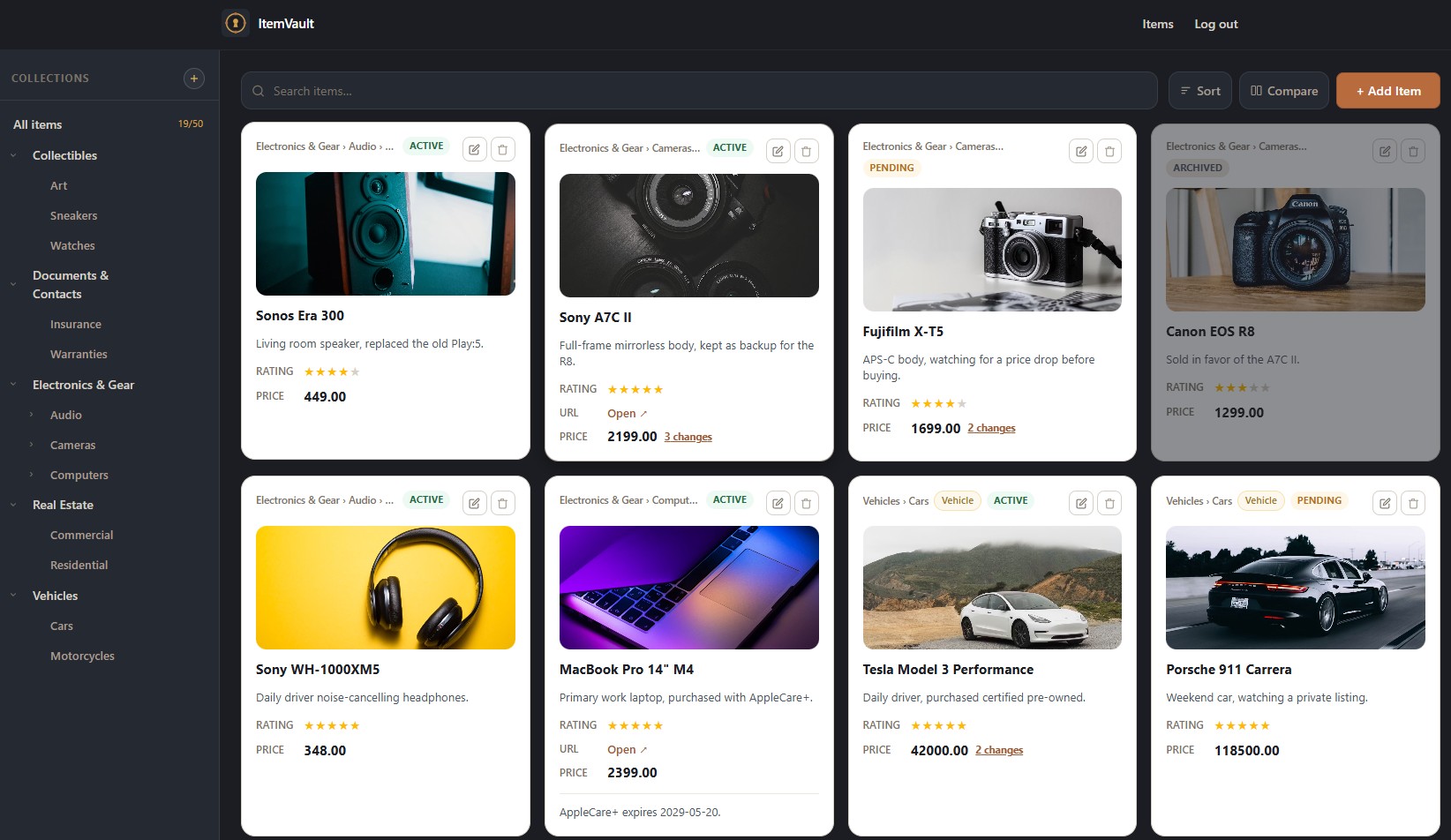Edit the Sonos Era 300 item

pyautogui.click(x=475, y=149)
